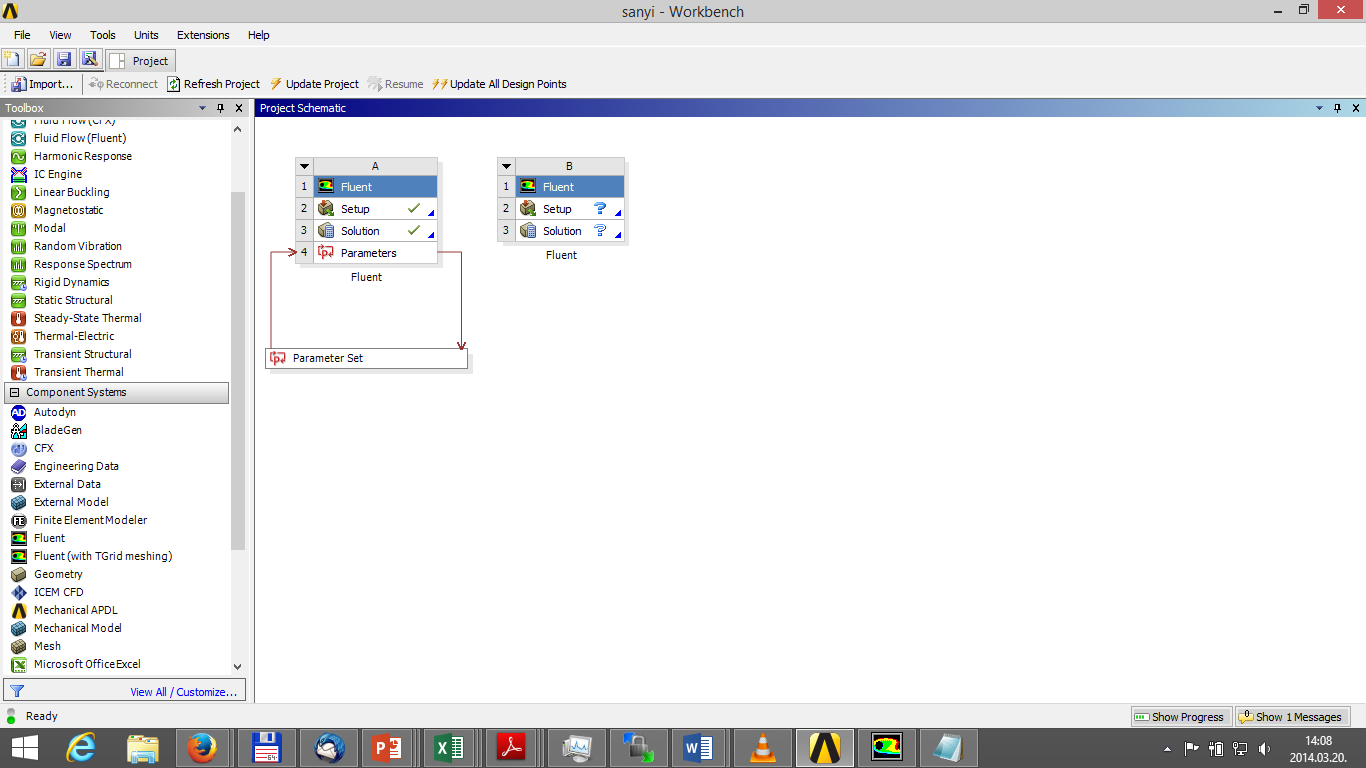The image size is (1366, 768).
Task: Open system B dropdown menu arrow
Action: point(506,167)
